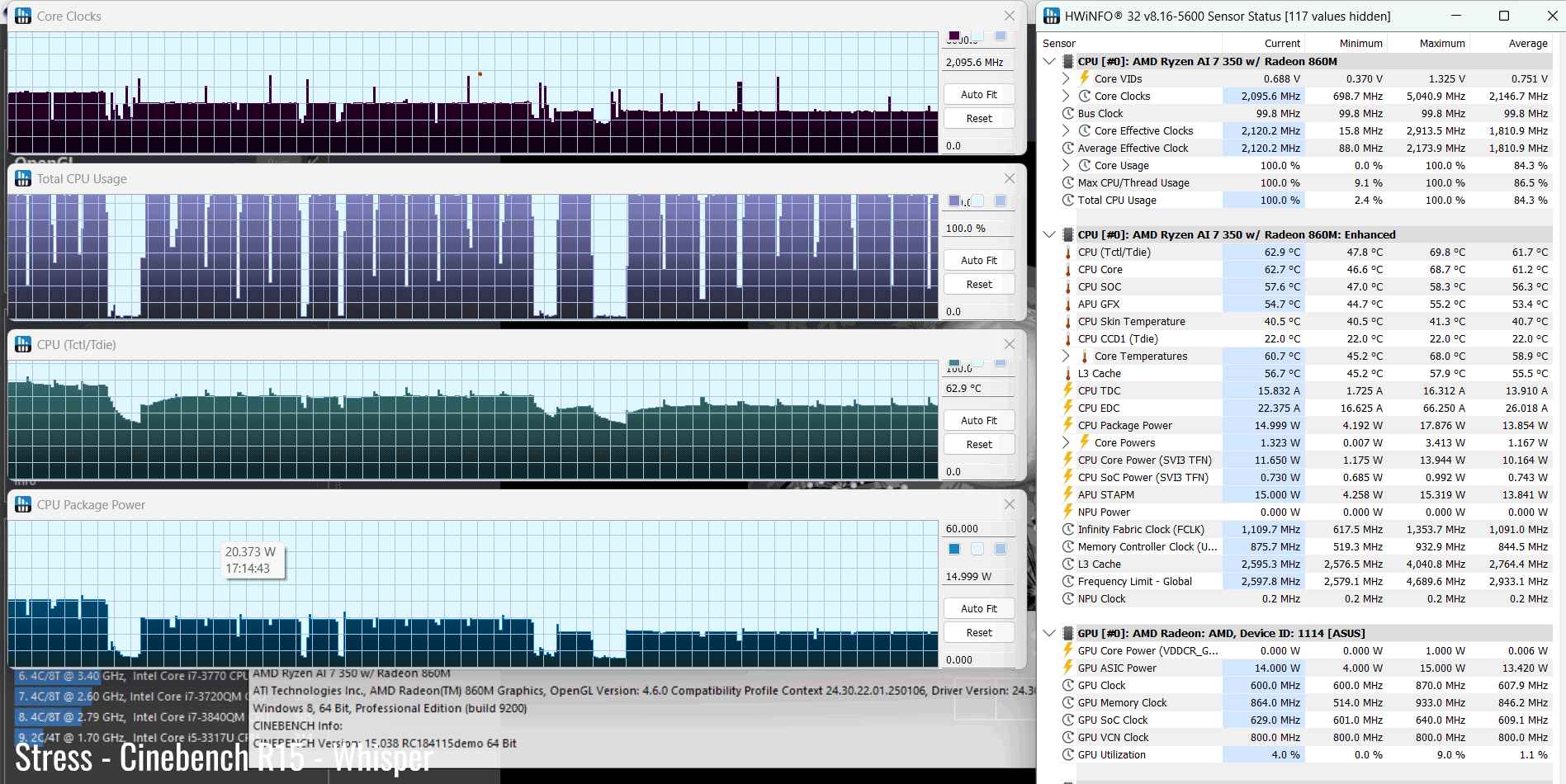Click the clock icon beside Infinity Fabric Clock (FCLK)
Image resolution: width=1566 pixels, height=784 pixels.
(x=1068, y=529)
